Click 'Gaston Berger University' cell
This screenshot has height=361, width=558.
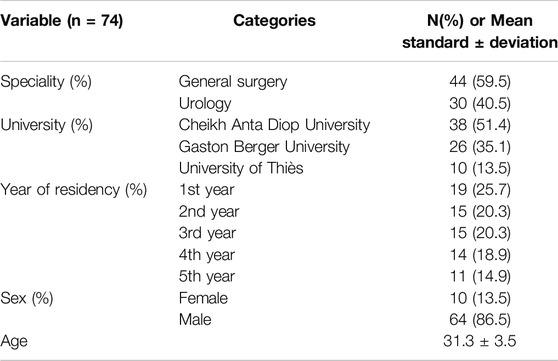[x=264, y=147]
